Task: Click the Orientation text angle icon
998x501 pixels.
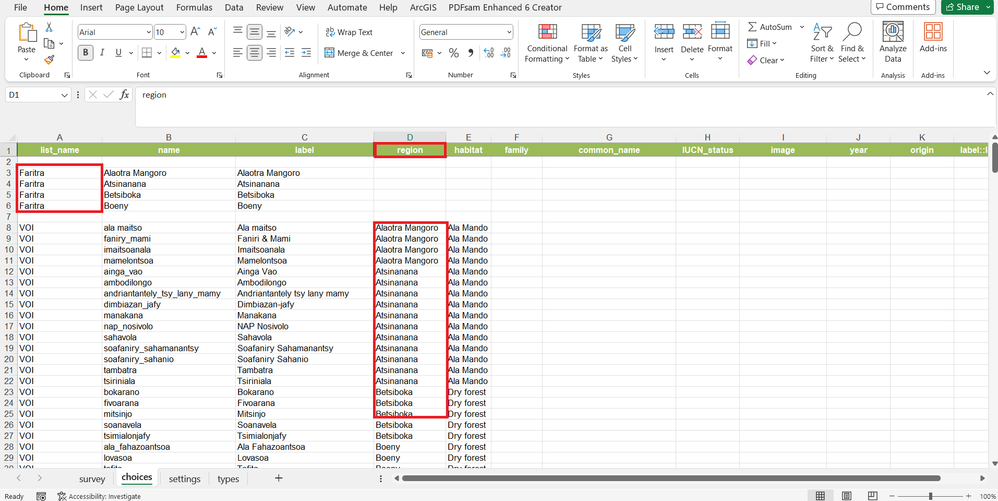Action: pyautogui.click(x=290, y=32)
